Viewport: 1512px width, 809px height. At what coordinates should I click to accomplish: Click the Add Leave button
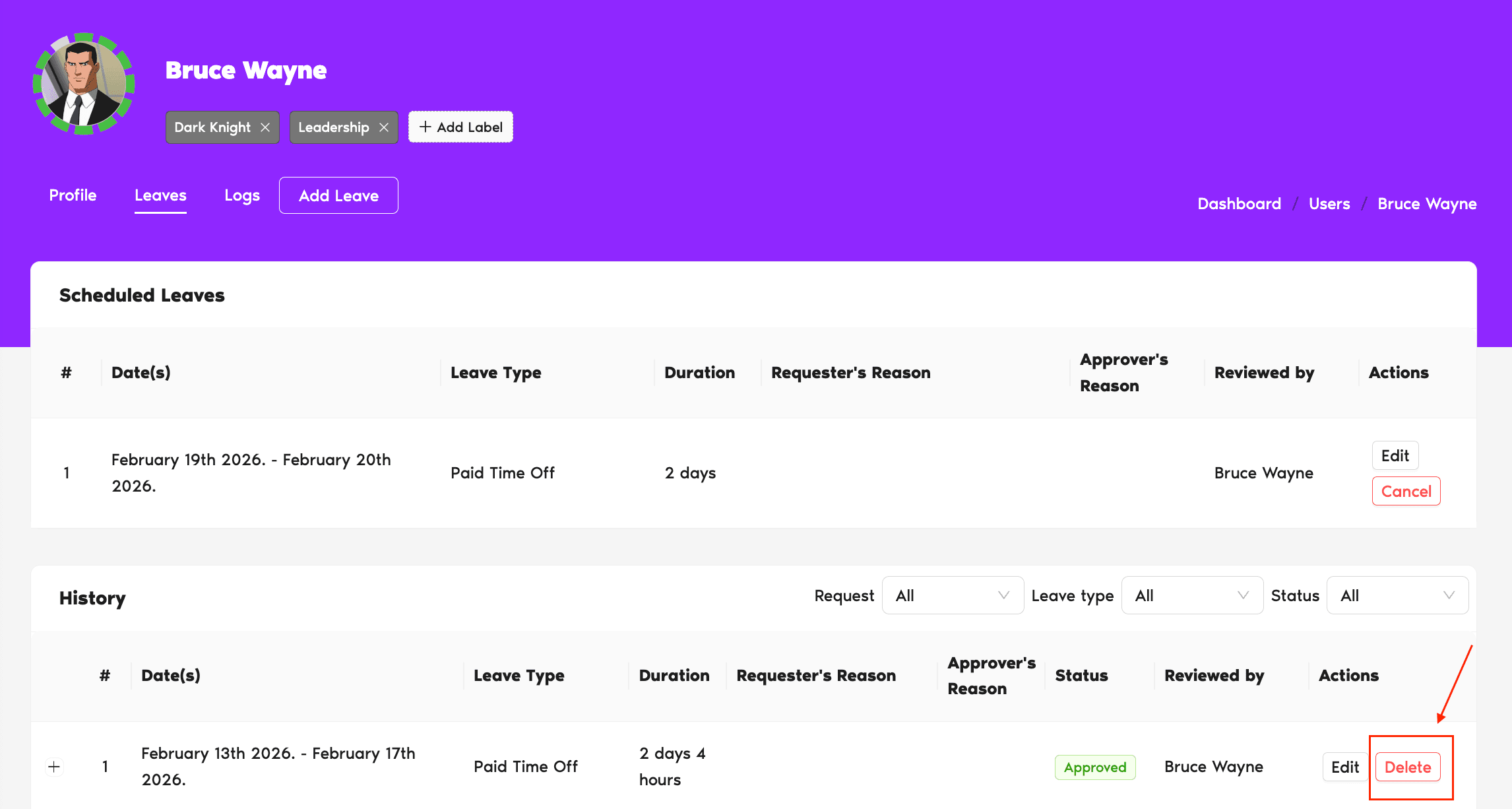(x=338, y=195)
